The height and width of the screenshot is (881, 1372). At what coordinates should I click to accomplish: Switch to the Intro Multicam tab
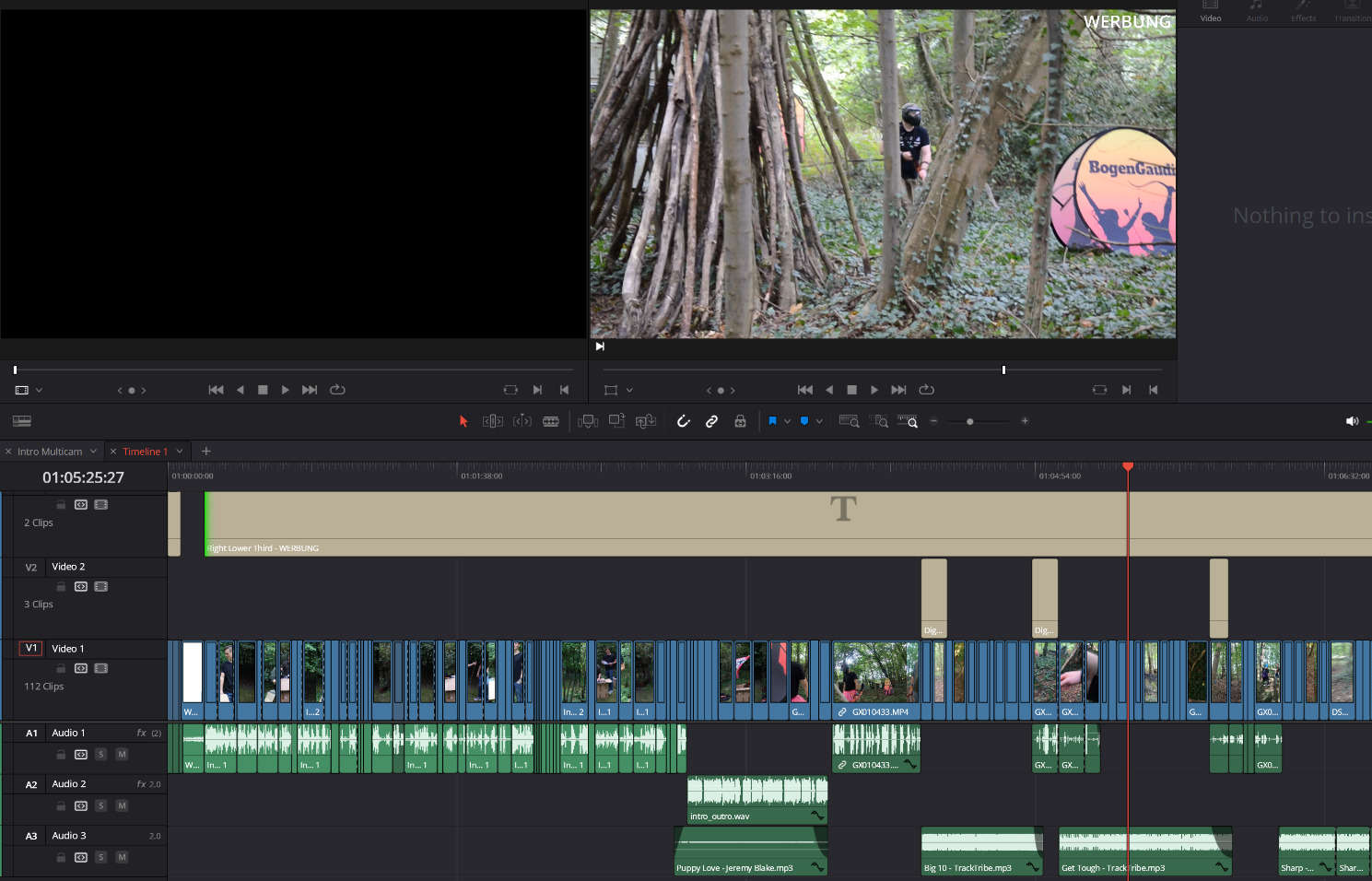(50, 452)
